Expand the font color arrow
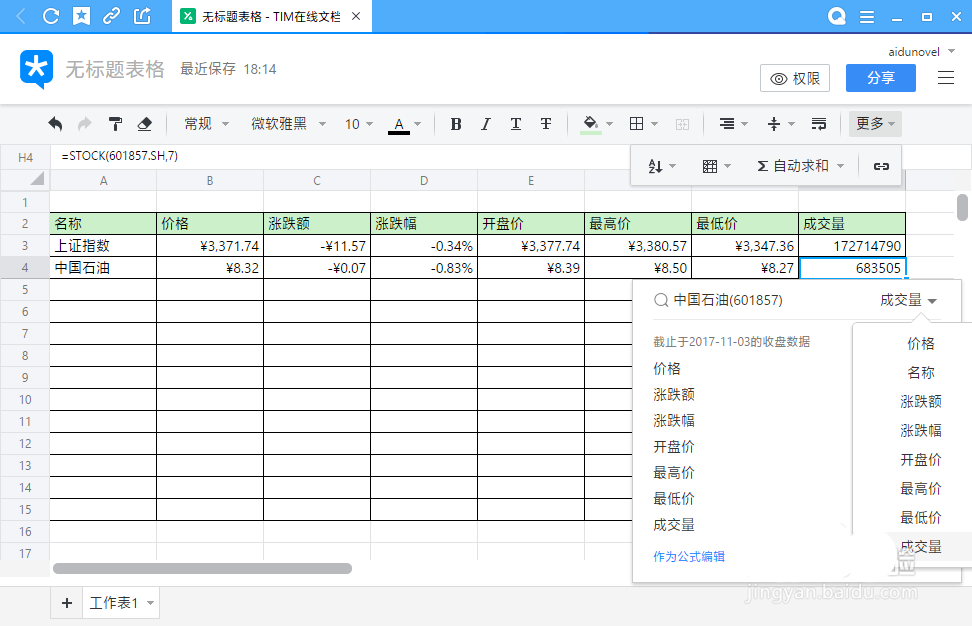Viewport: 972px width, 626px height. pos(417,124)
